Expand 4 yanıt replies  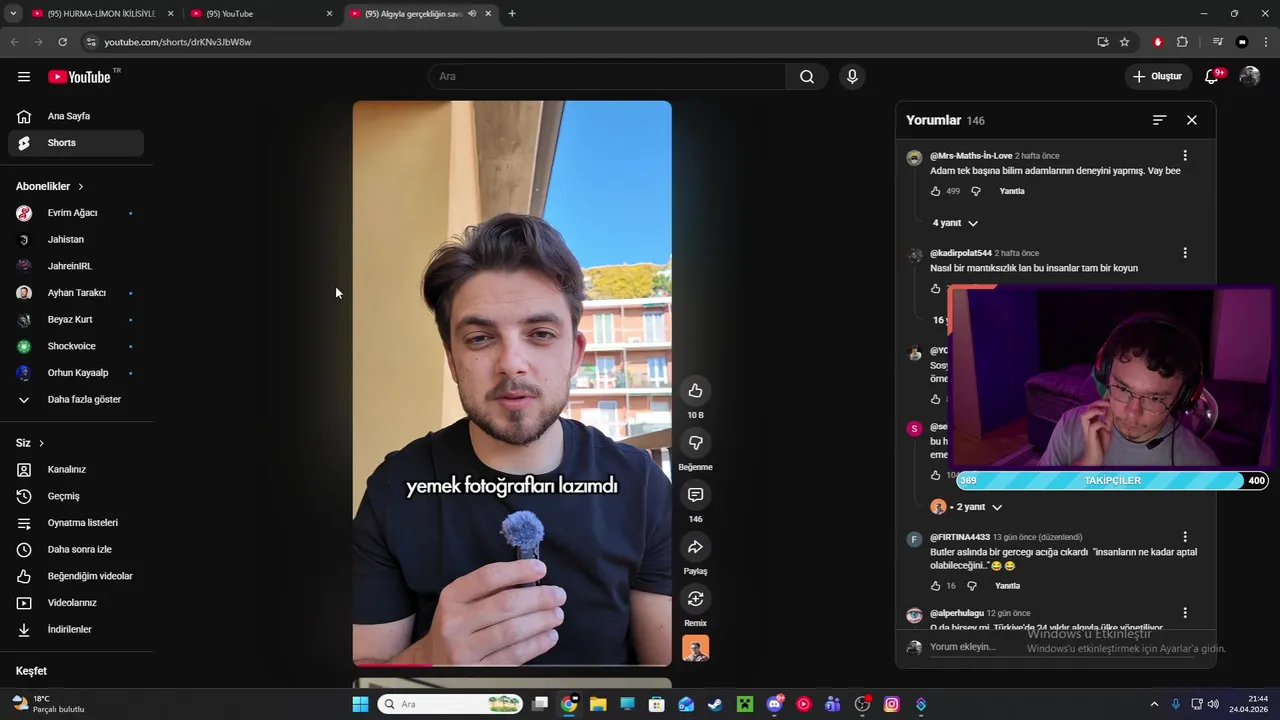955,223
